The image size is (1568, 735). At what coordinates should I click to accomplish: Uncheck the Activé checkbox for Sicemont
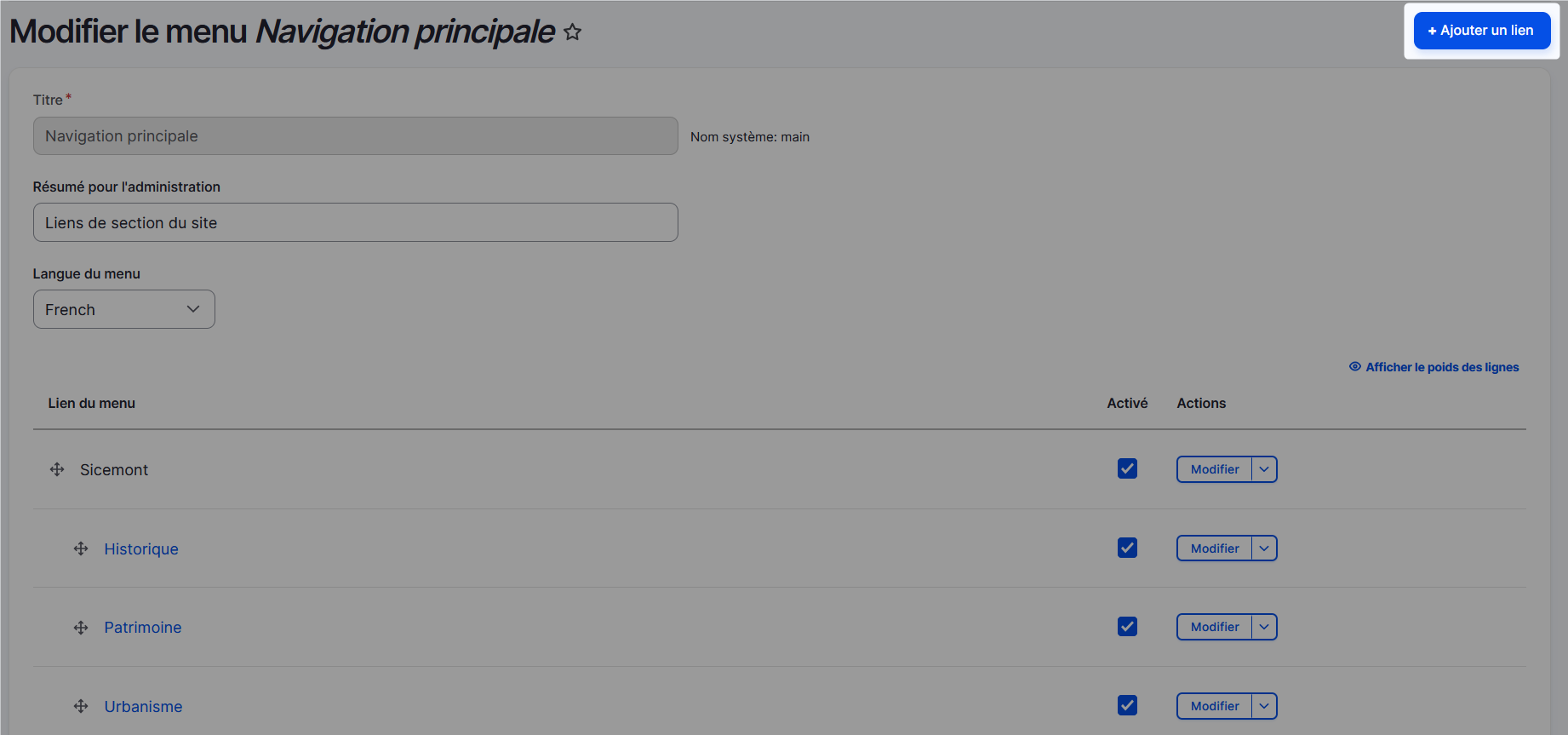[1127, 468]
